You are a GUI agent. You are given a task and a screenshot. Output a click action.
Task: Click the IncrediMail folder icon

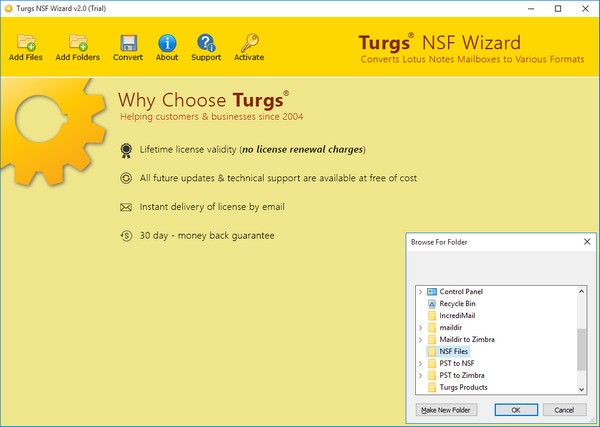click(x=432, y=316)
